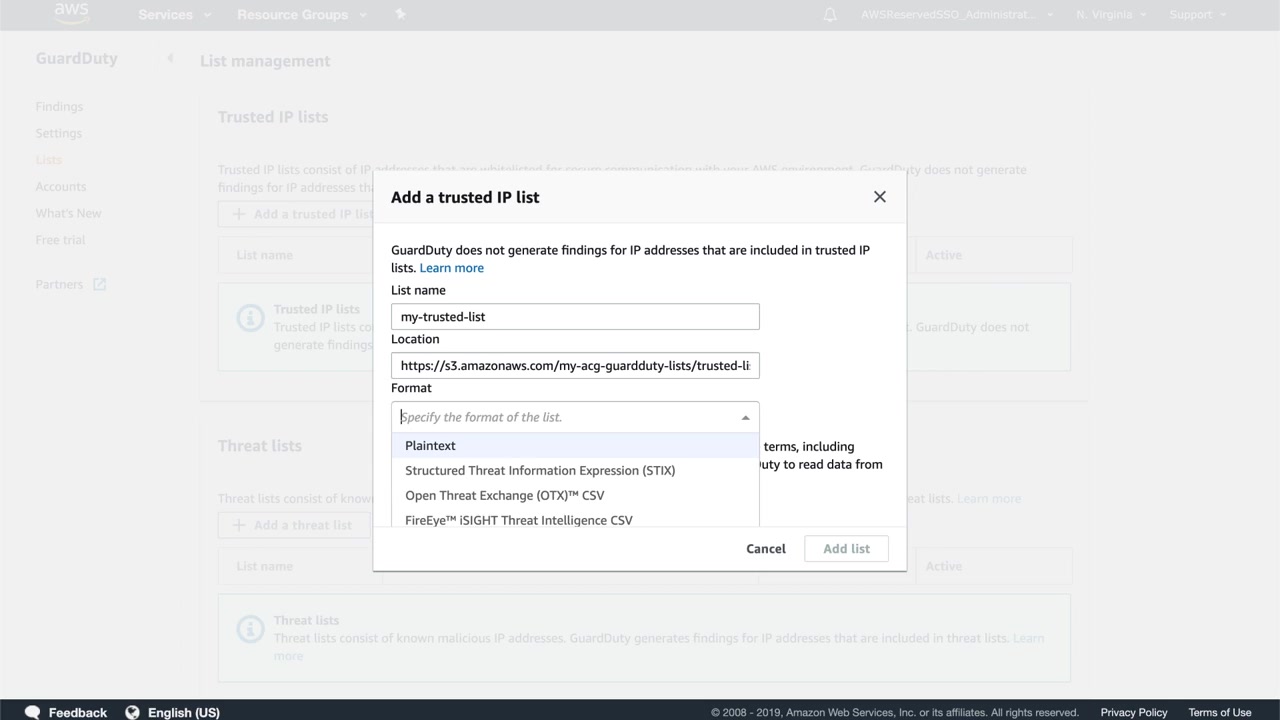Click the Partners external link icon

(x=99, y=285)
